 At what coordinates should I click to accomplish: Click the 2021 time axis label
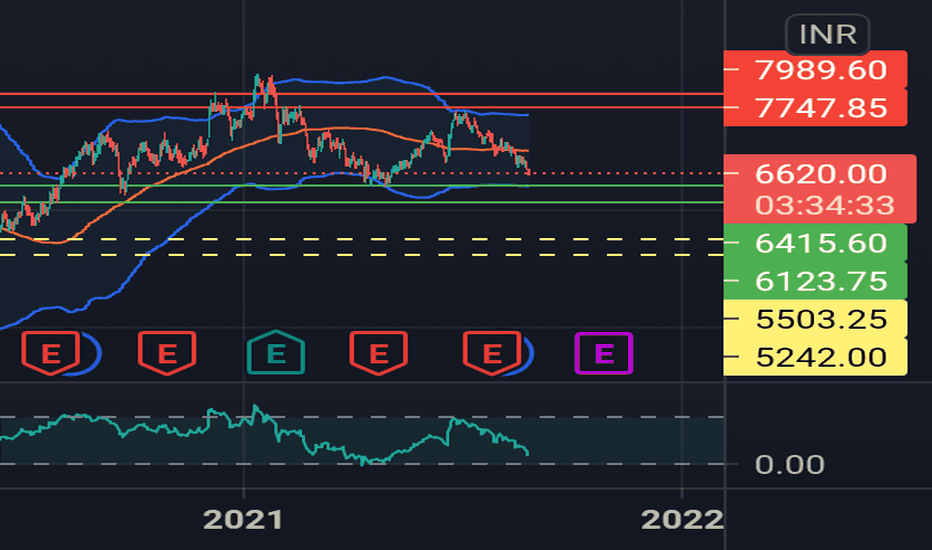coord(243,520)
